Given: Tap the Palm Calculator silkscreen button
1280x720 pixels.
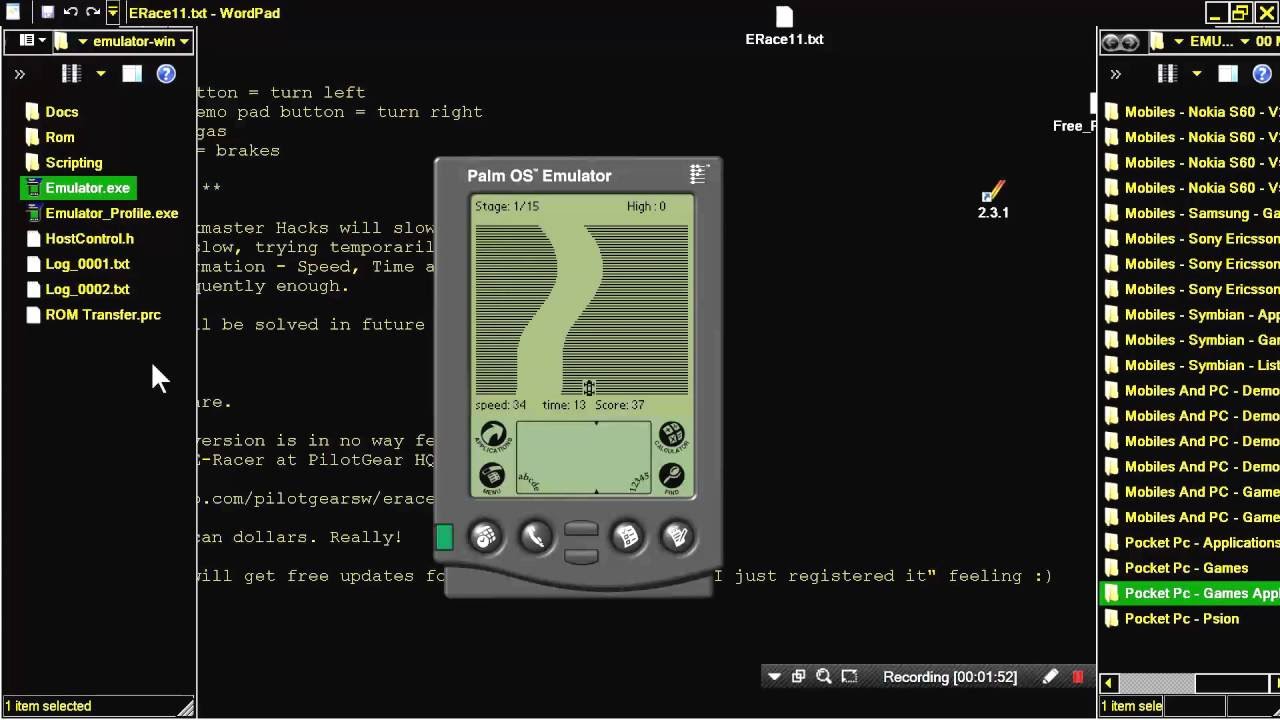Looking at the screenshot, I should click(671, 435).
